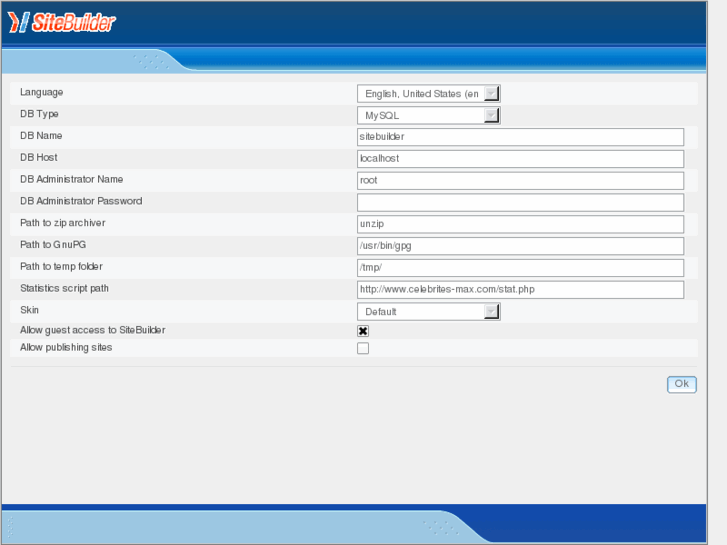Open the Language dropdown
727x545 pixels.
pyautogui.click(x=428, y=94)
